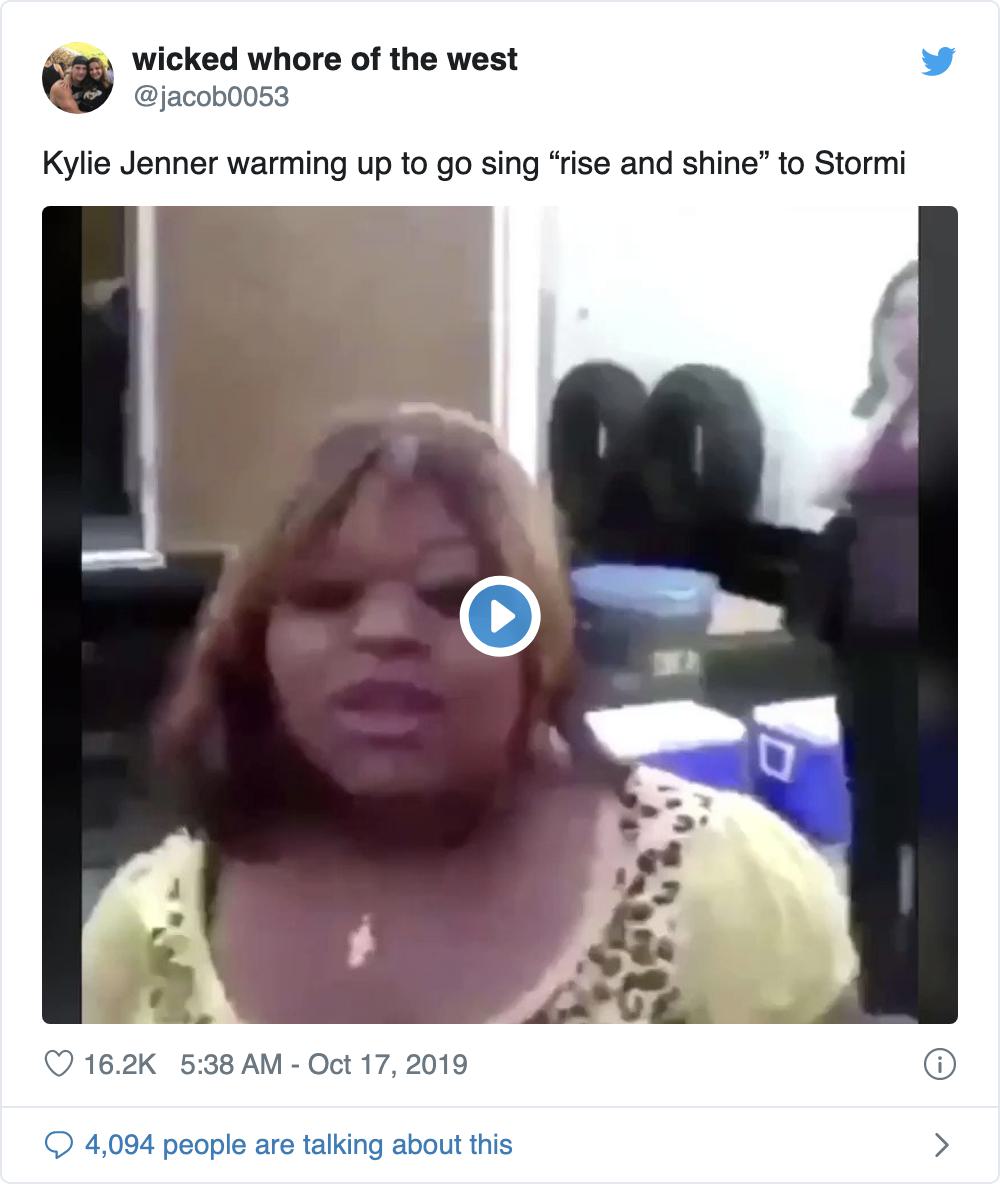Open the 4,094 people are talking link
Image resolution: width=1000 pixels, height=1184 pixels.
(298, 1144)
